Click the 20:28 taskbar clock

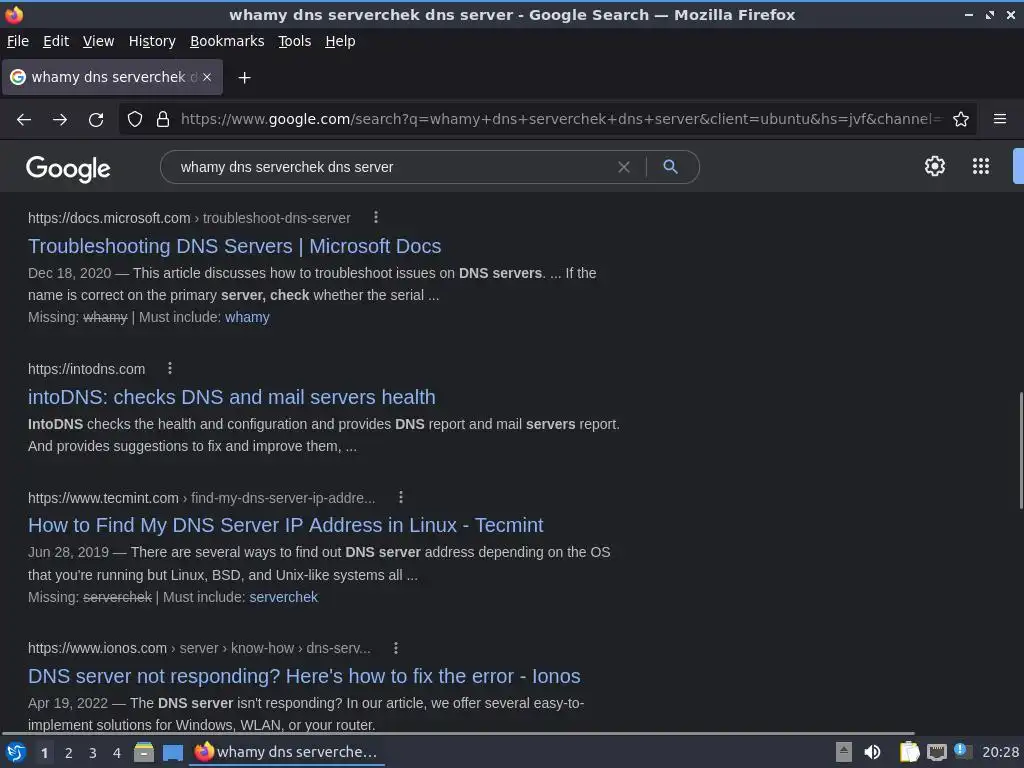tap(1000, 752)
